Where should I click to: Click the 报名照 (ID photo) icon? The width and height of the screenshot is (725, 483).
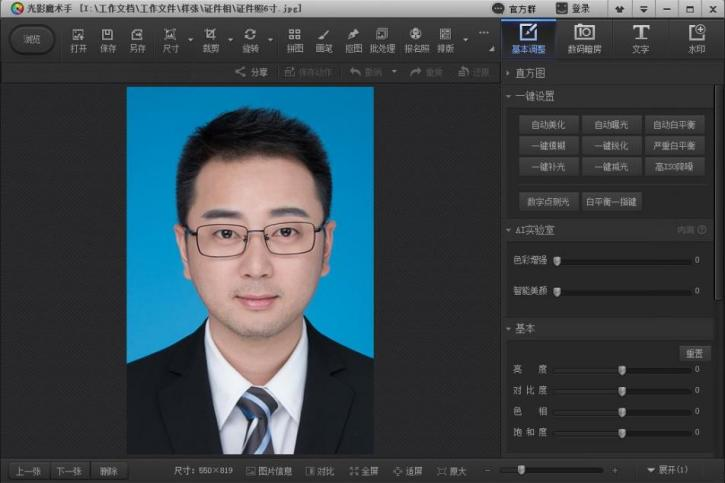pos(416,40)
